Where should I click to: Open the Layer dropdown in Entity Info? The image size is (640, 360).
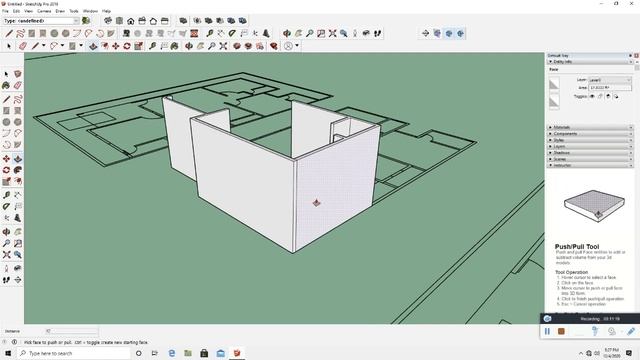(610, 80)
